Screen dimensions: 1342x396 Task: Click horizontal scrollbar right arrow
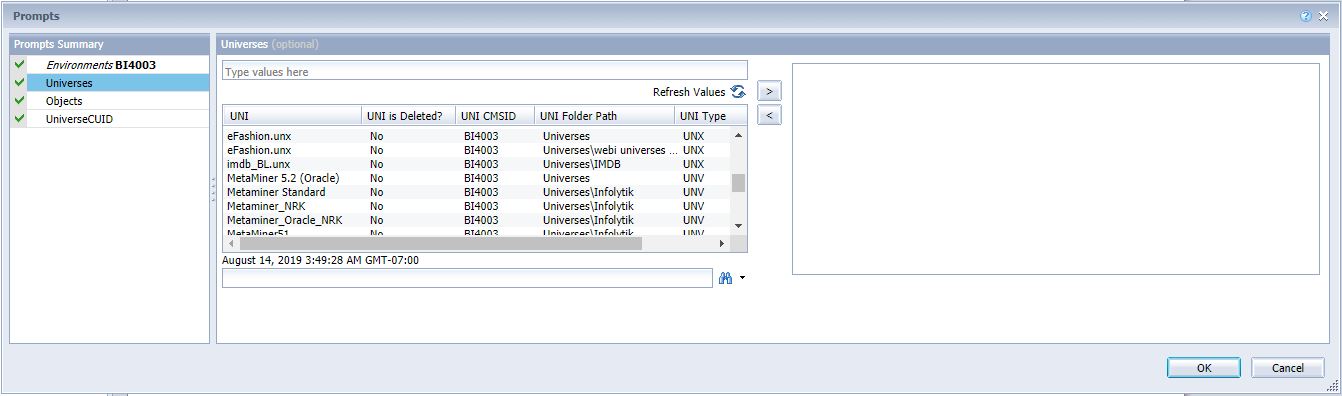[x=723, y=243]
